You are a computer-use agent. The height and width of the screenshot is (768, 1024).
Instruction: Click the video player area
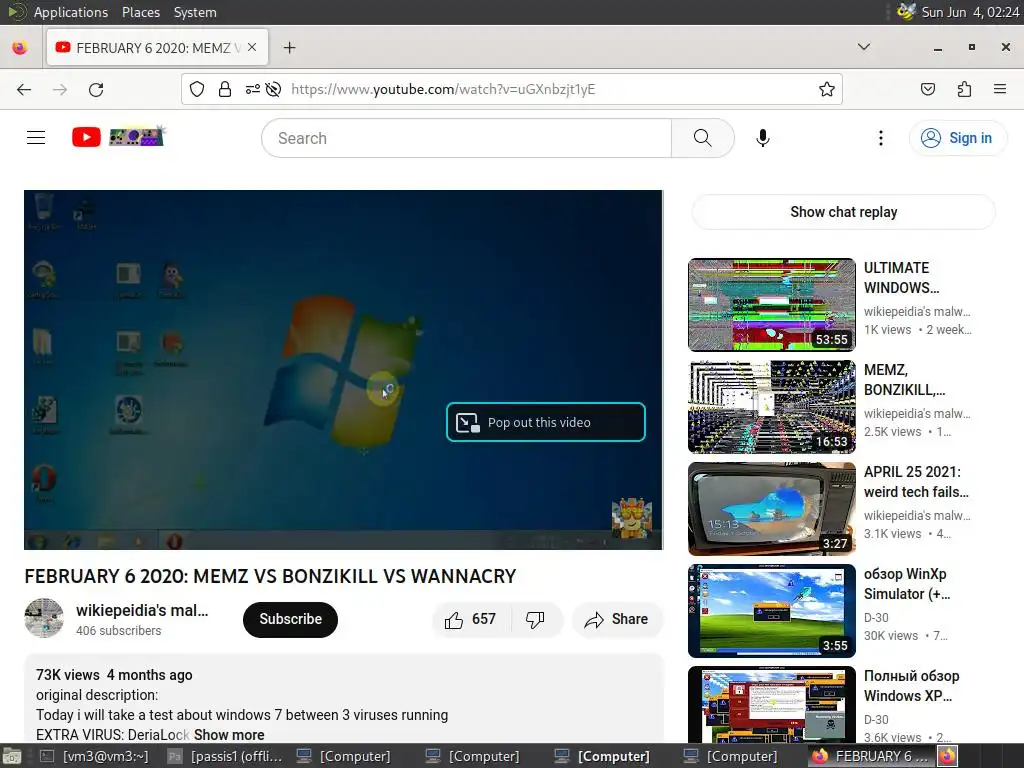(344, 370)
